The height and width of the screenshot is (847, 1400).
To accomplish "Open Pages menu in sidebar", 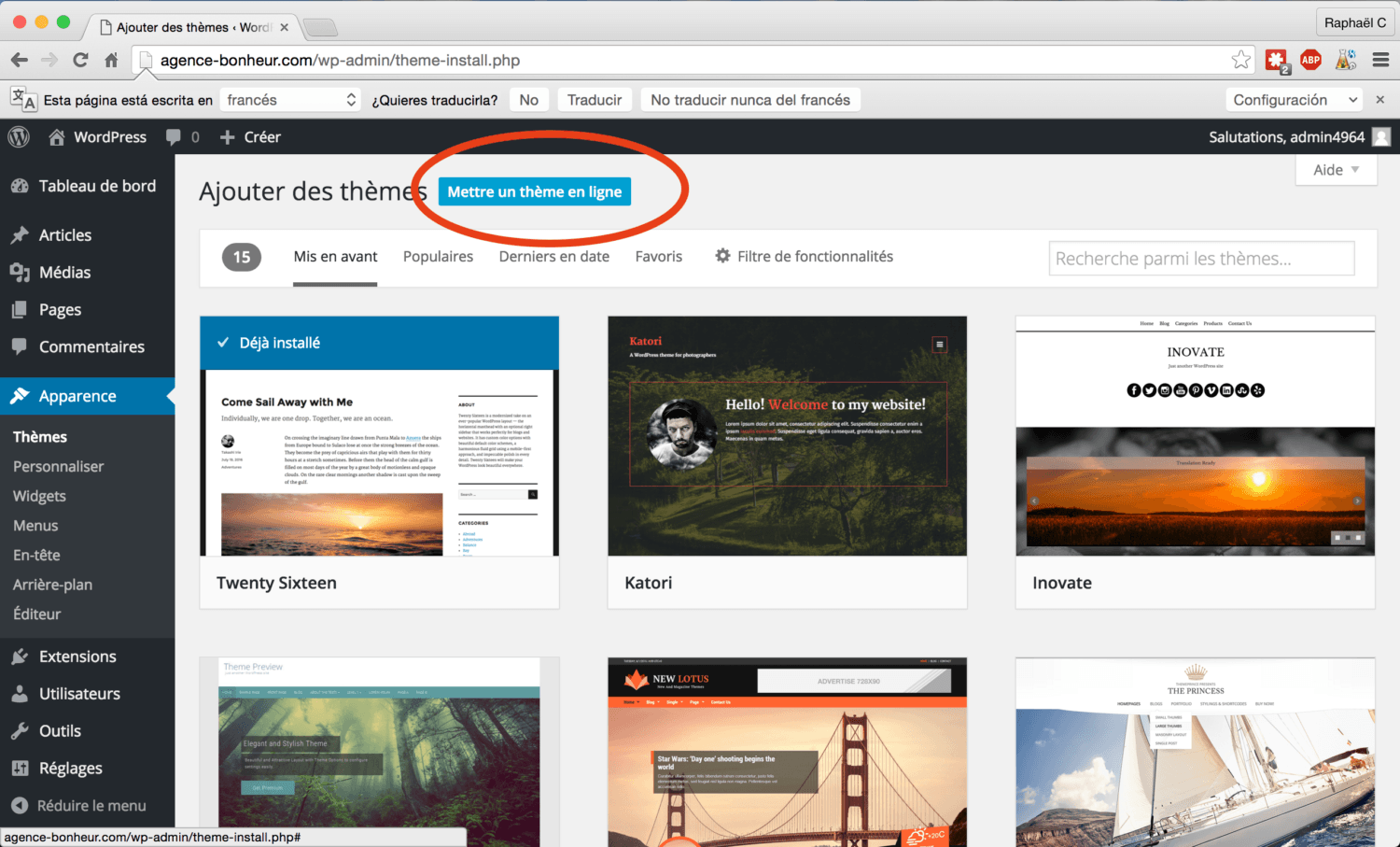I will tap(87, 309).
